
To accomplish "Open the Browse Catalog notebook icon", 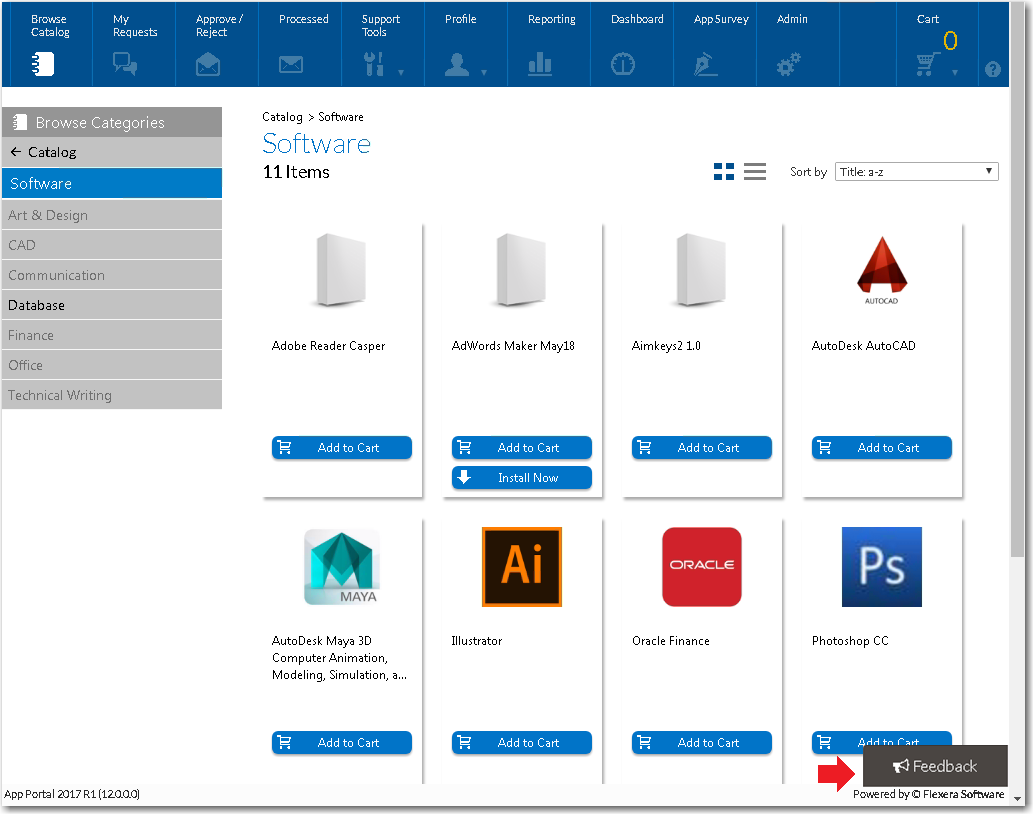I will tap(43, 65).
